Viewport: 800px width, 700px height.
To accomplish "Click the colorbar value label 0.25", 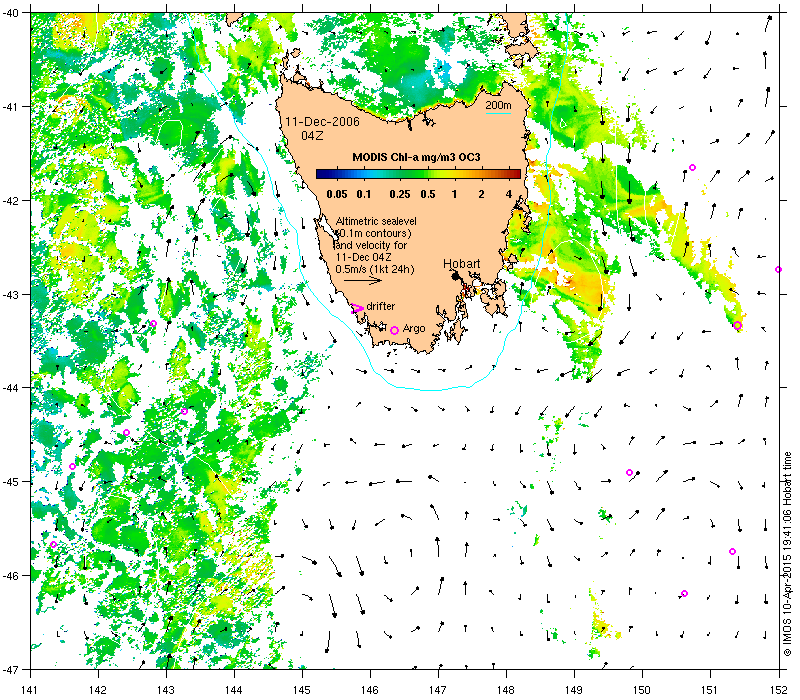I will (400, 194).
